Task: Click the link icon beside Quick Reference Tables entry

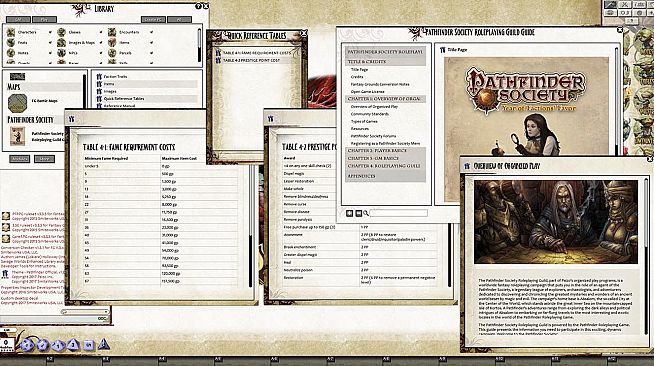Action: pyautogui.click(x=99, y=99)
